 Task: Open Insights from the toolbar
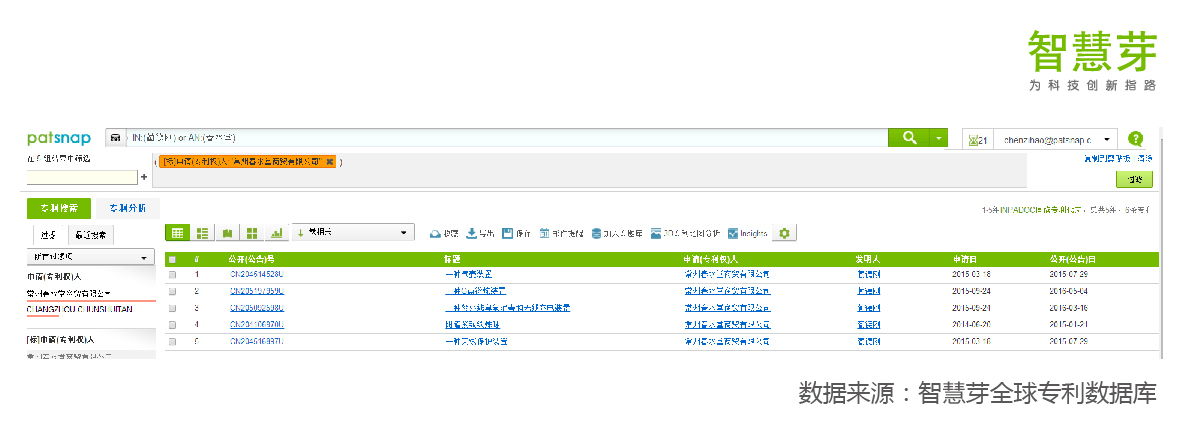[747, 233]
